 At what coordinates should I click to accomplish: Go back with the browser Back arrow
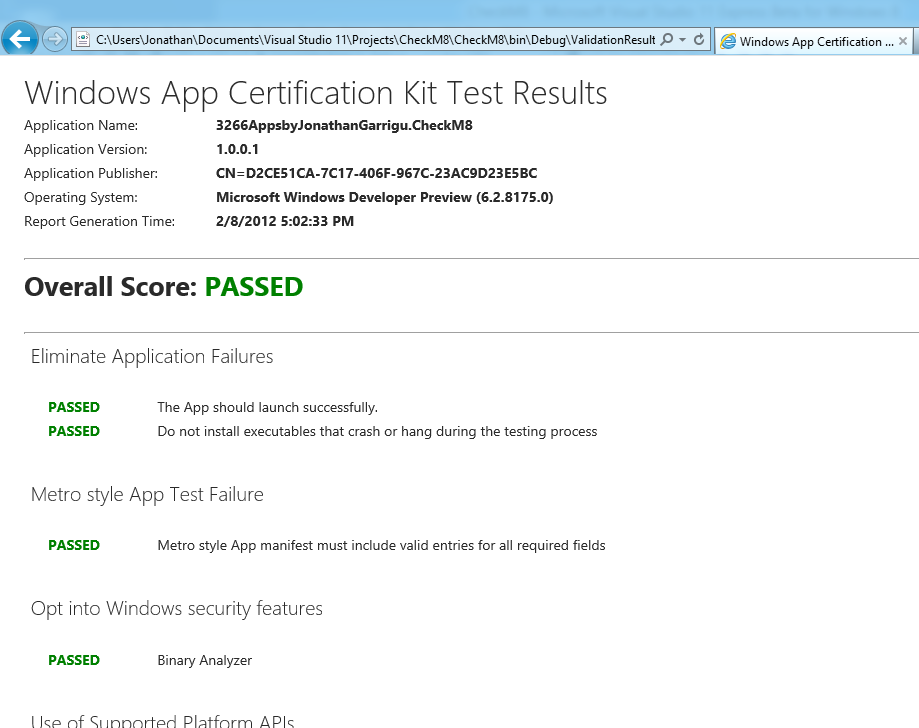tap(19, 39)
